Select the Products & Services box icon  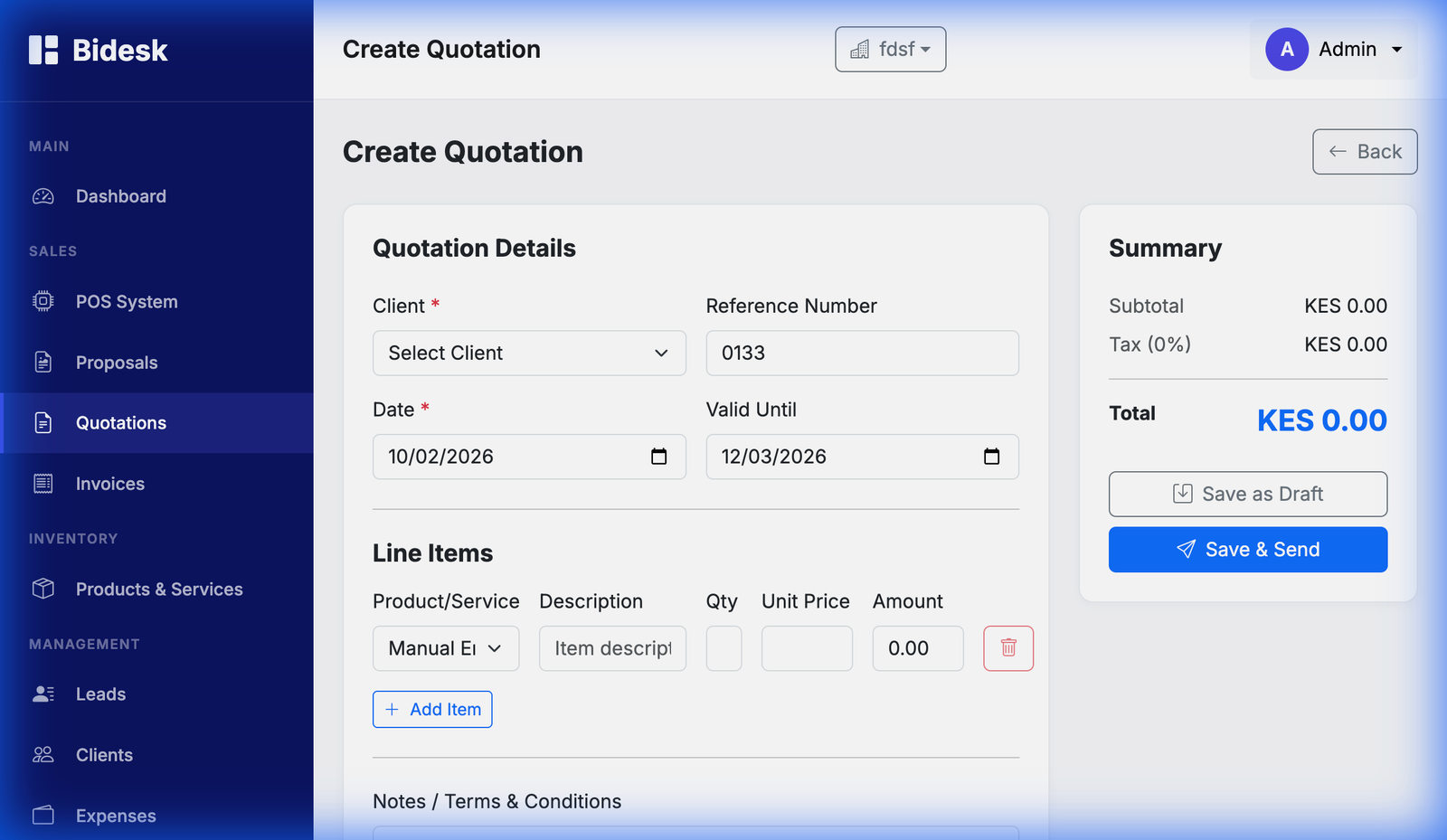pyautogui.click(x=43, y=589)
